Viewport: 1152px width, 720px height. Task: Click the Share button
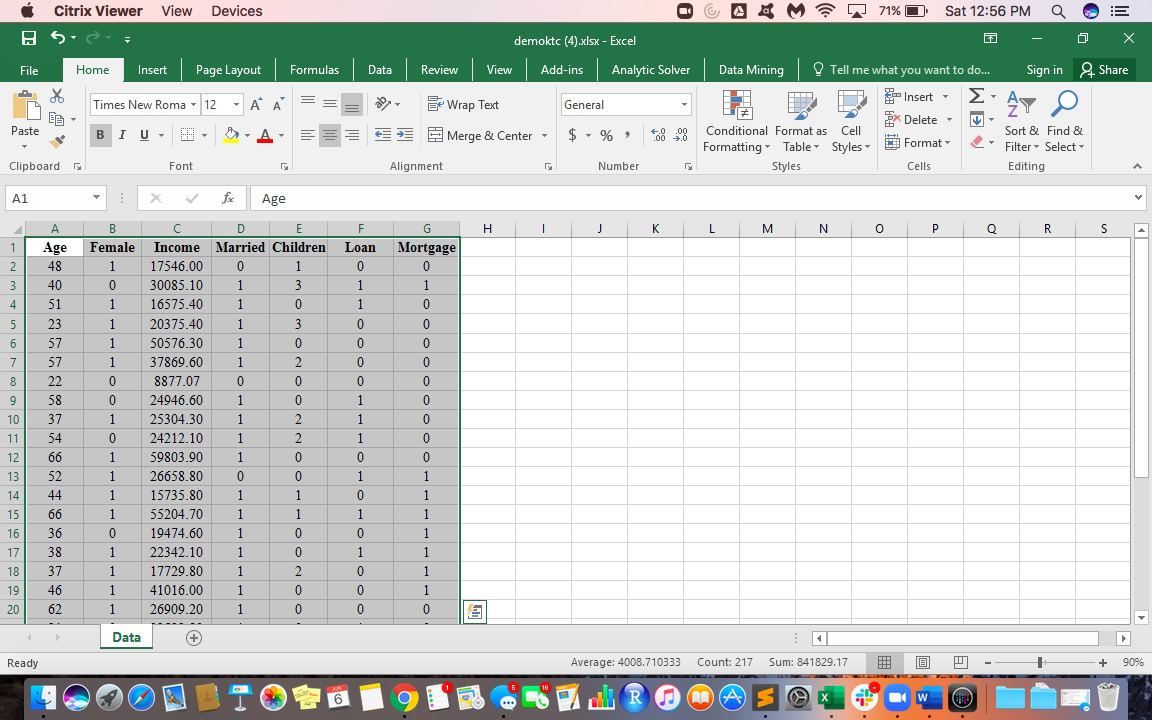pyautogui.click(x=1104, y=70)
